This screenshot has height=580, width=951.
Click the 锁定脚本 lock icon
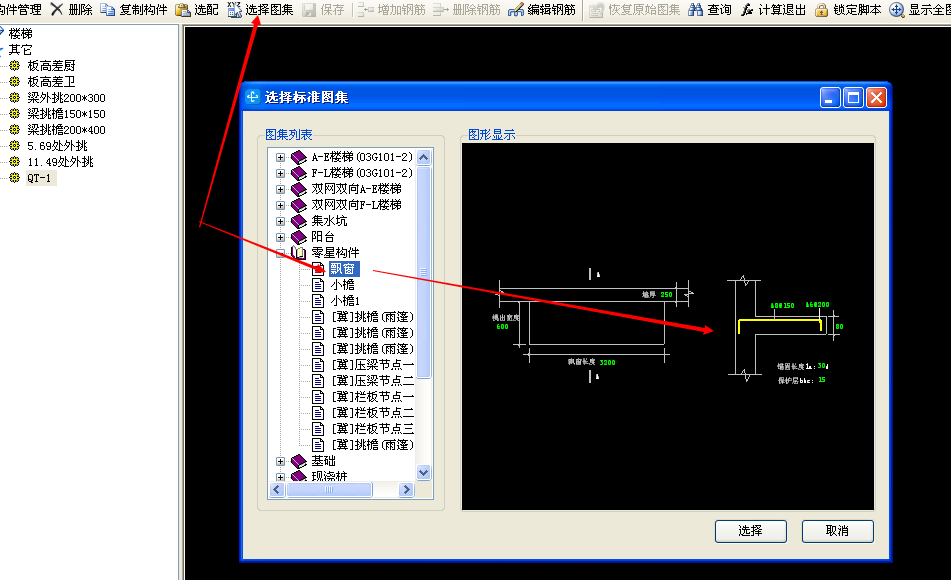[x=821, y=10]
